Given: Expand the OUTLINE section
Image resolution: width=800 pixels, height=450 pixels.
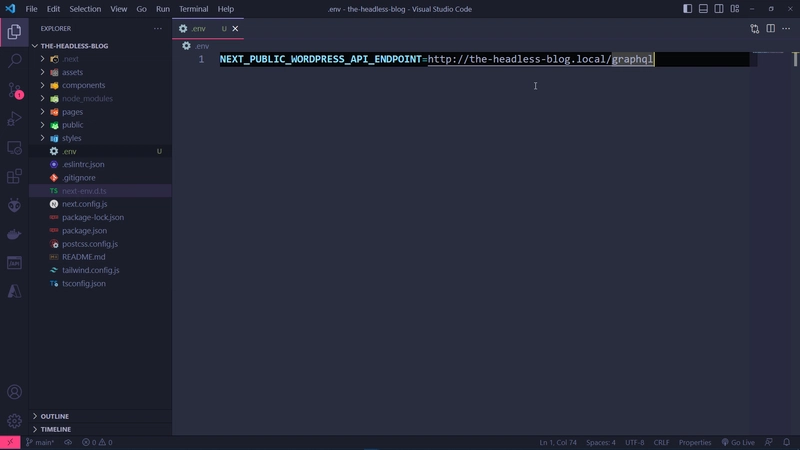Looking at the screenshot, I should pyautogui.click(x=100, y=416).
